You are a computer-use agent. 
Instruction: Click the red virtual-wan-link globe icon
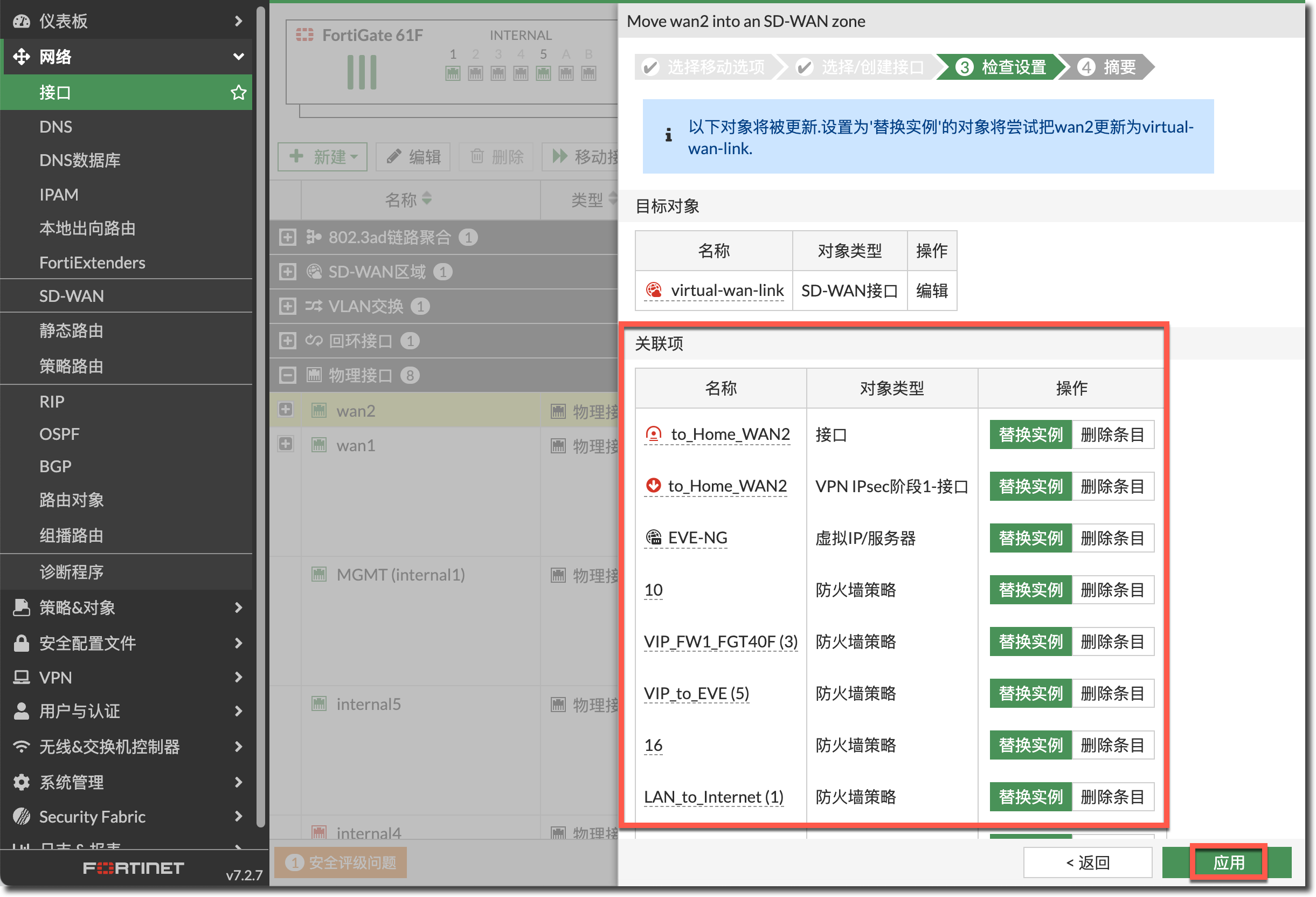point(654,291)
